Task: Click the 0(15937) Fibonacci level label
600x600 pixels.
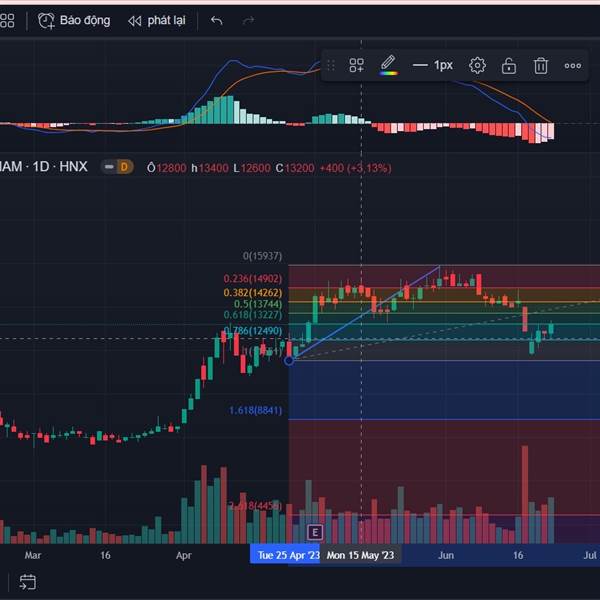Action: pyautogui.click(x=262, y=256)
